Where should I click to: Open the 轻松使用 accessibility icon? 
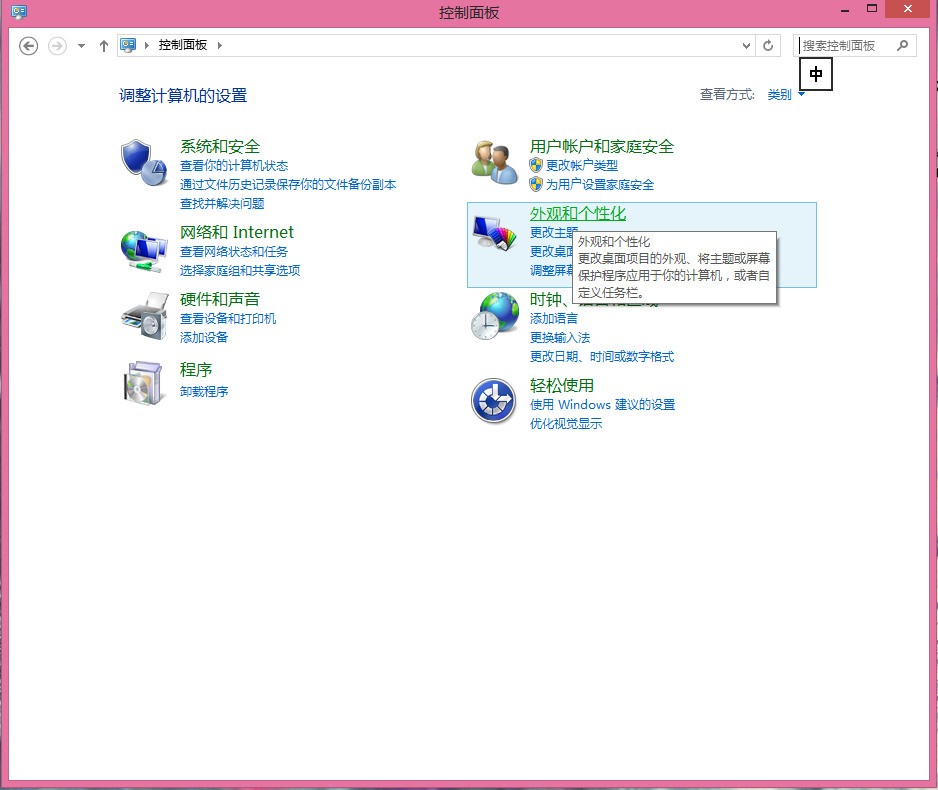[x=494, y=401]
